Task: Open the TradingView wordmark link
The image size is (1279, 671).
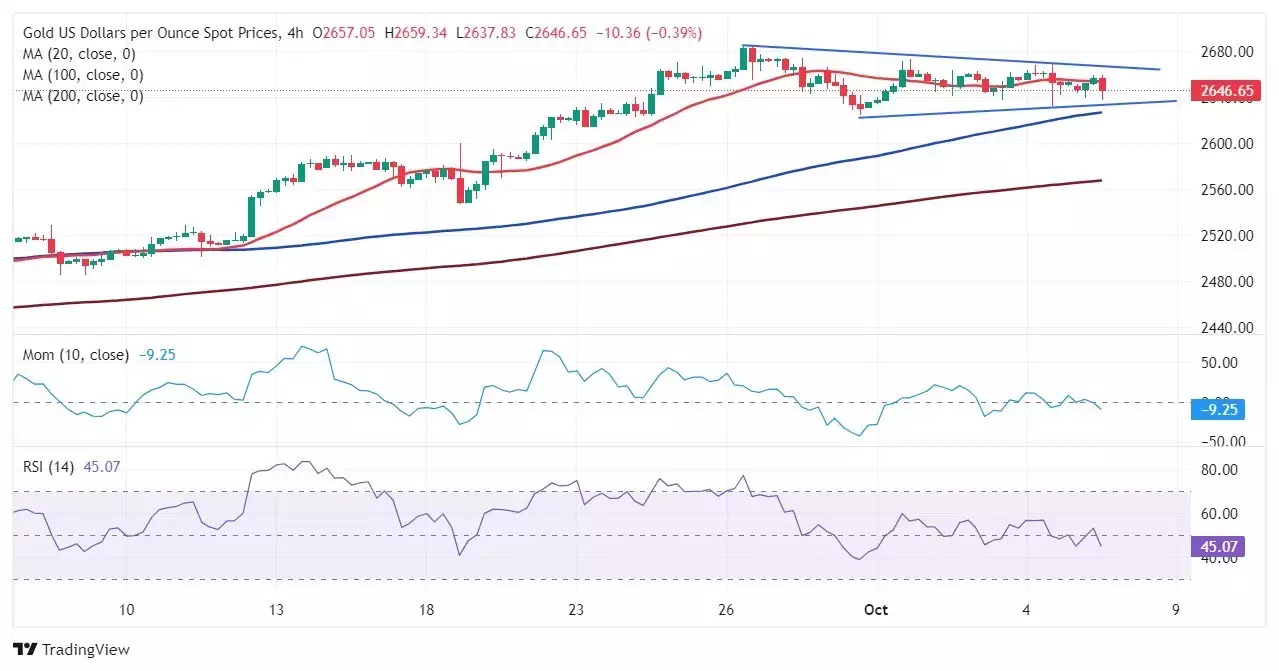Action: 85,650
